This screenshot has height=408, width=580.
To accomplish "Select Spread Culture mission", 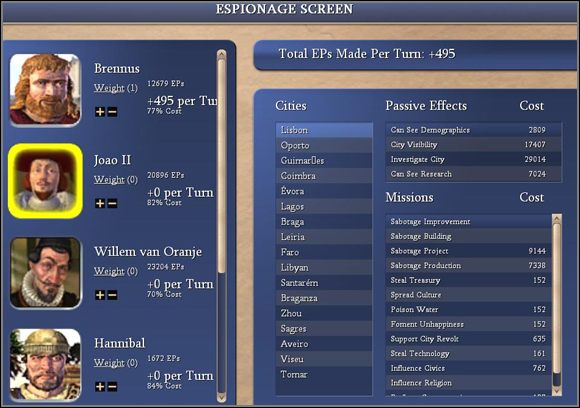I will point(469,295).
